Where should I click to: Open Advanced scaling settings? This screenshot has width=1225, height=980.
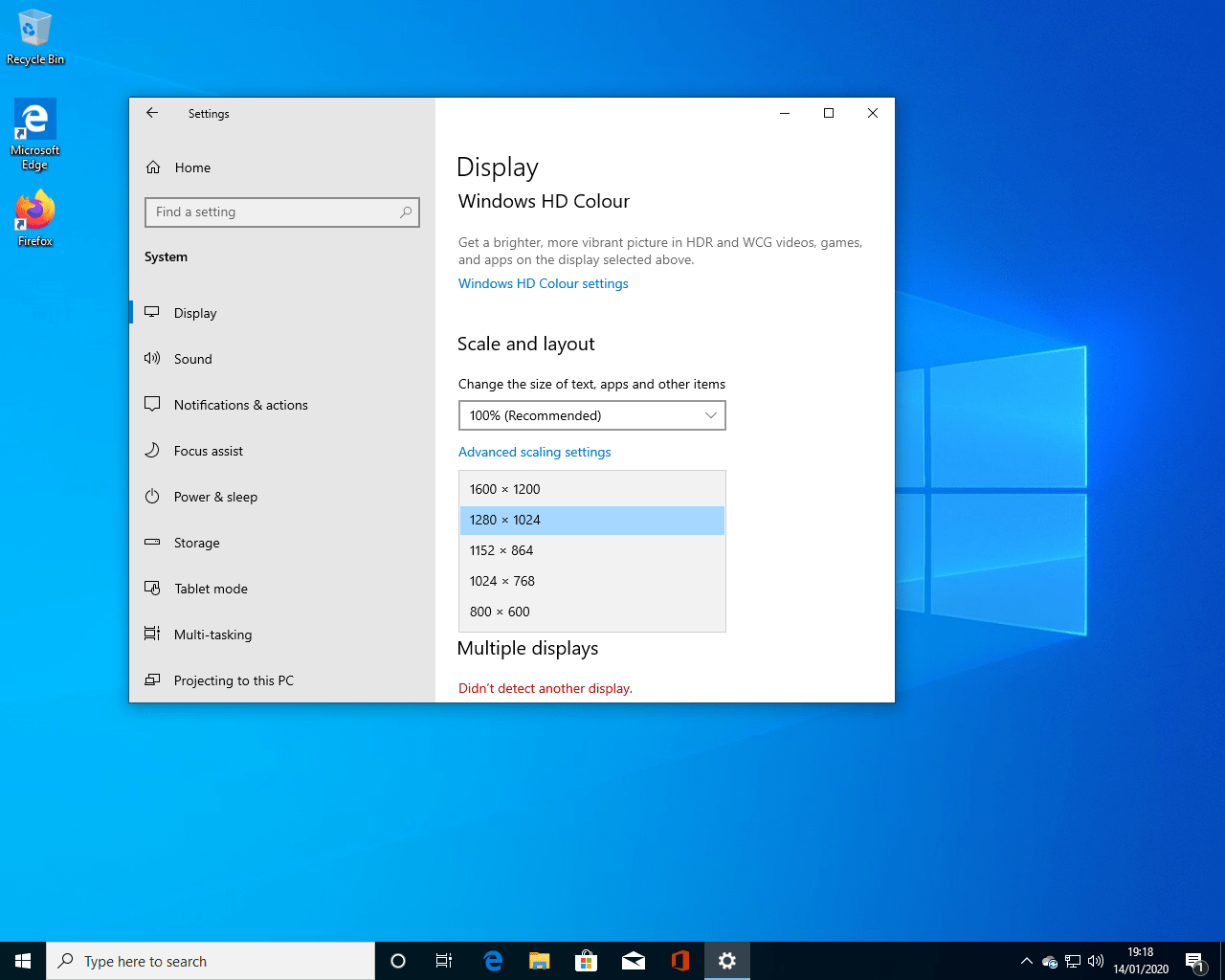click(534, 452)
